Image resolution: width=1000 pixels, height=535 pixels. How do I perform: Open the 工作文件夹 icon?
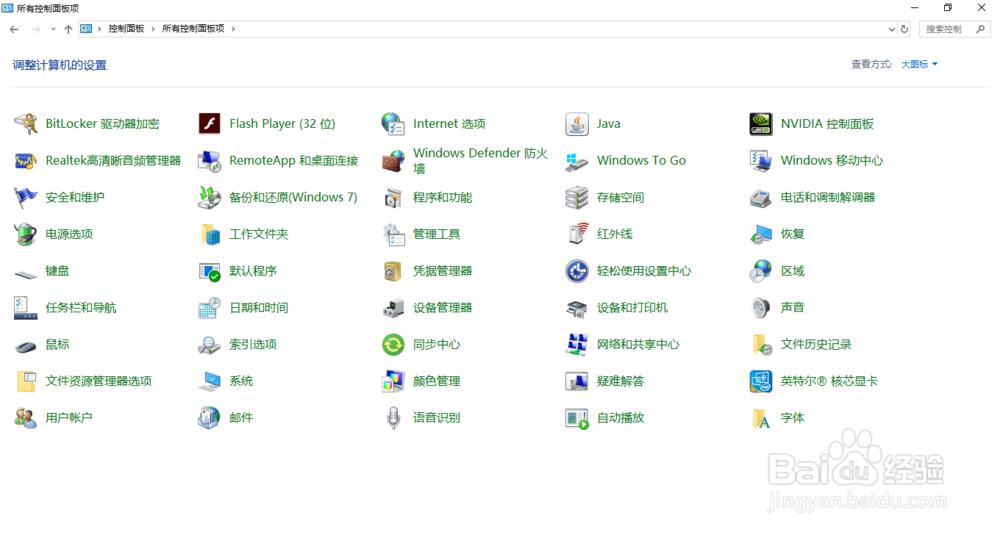click(x=209, y=234)
